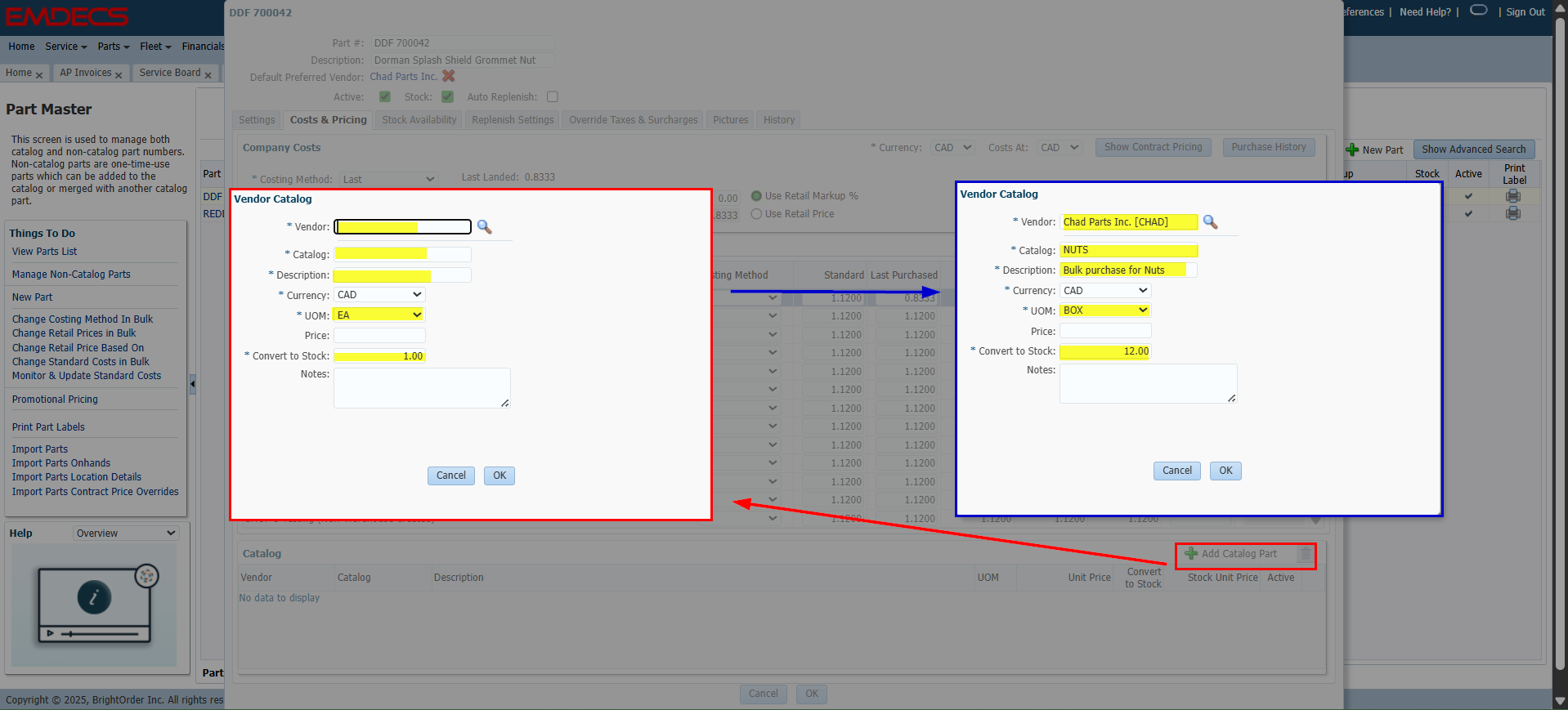
Task: Close the AP Invoices tab
Action: [x=119, y=75]
